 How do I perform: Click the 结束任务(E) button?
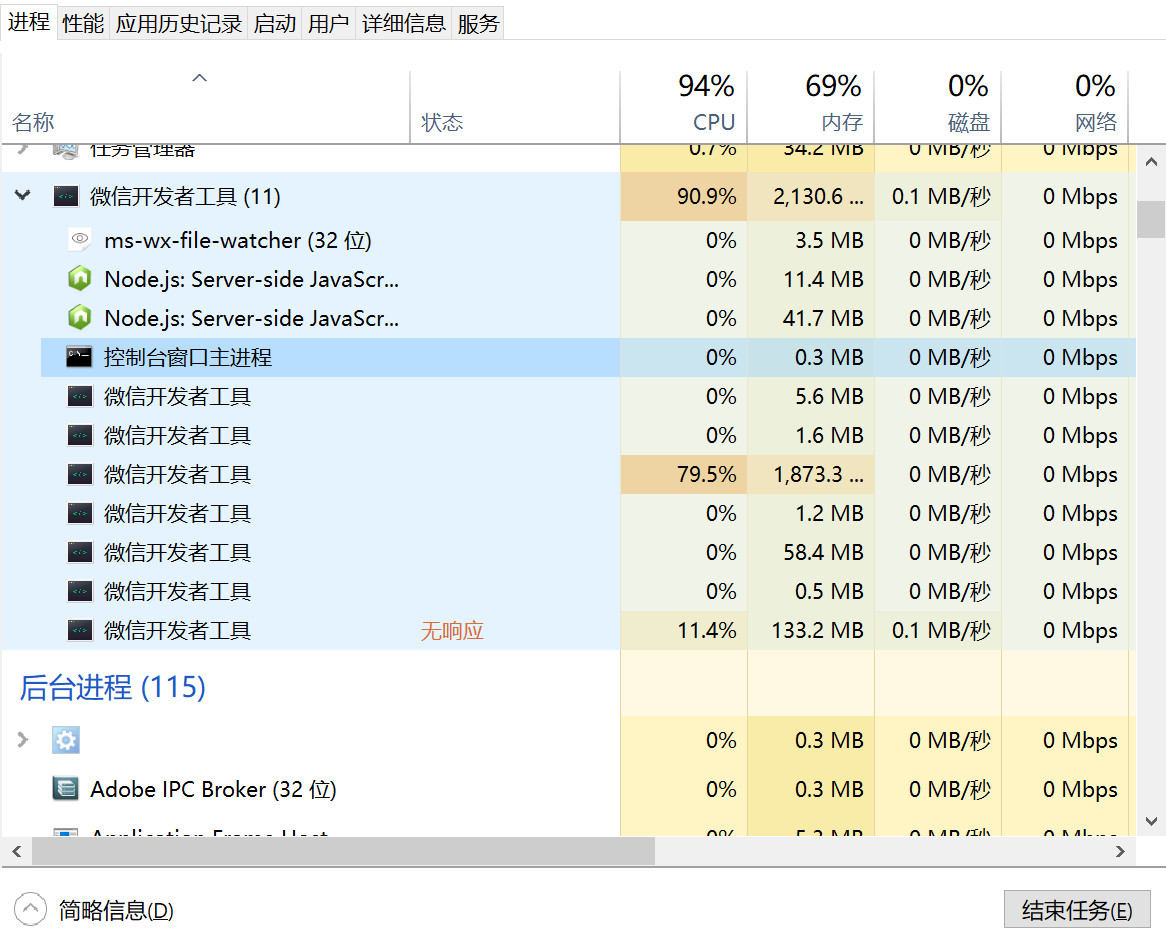tap(1077, 910)
